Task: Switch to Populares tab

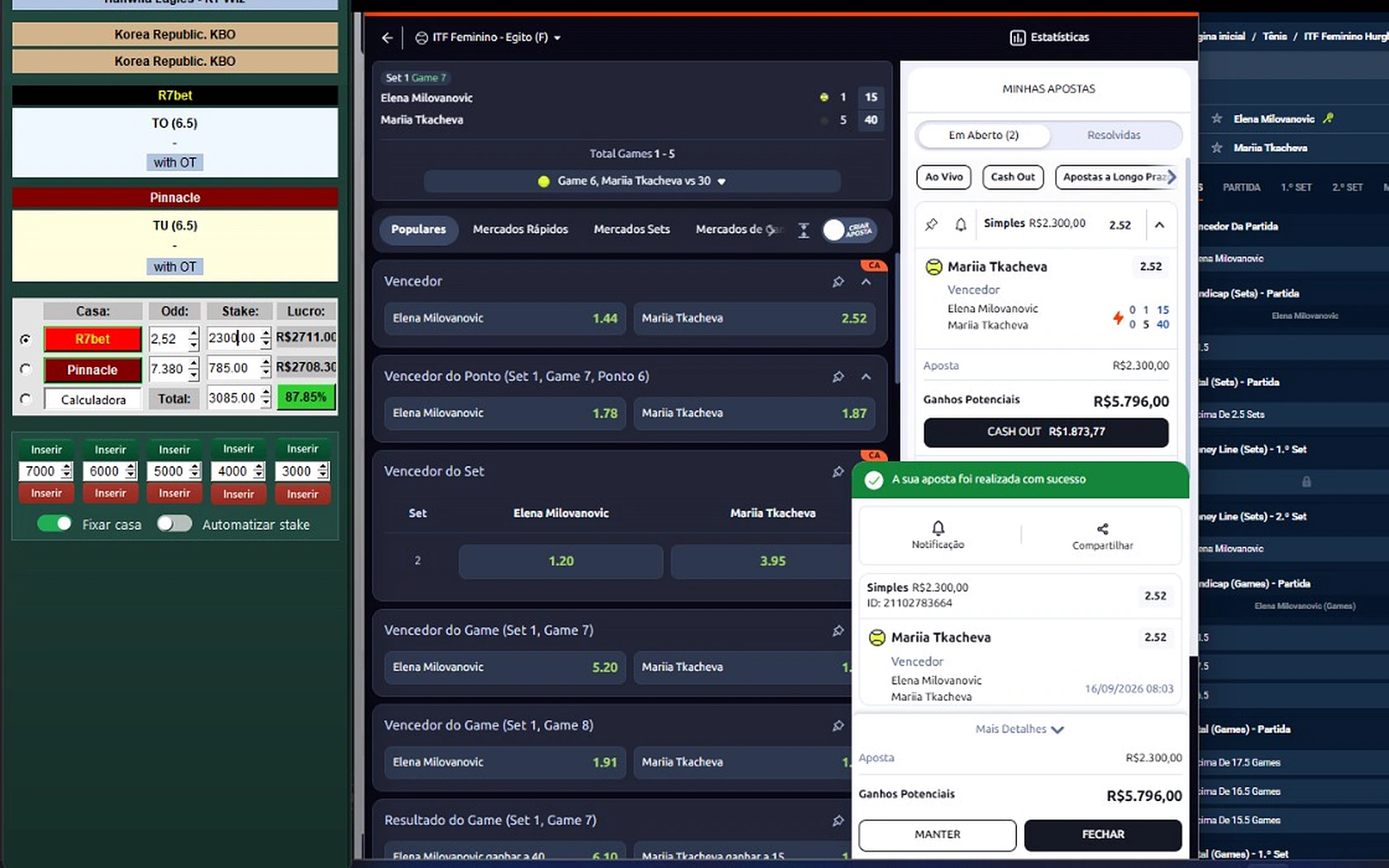Action: (x=418, y=229)
